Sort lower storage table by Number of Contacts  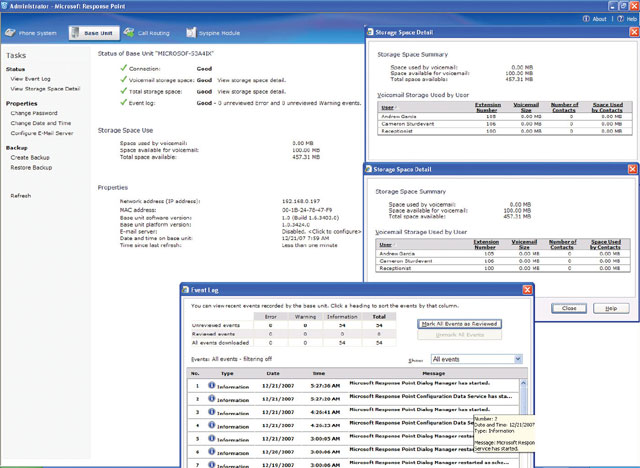click(562, 244)
